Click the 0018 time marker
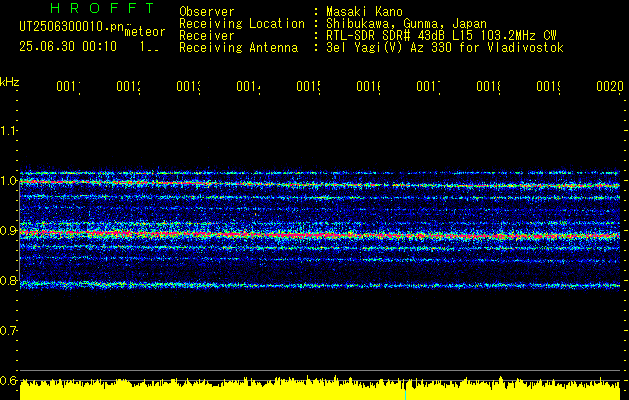The width and height of the screenshot is (629, 400). point(489,86)
